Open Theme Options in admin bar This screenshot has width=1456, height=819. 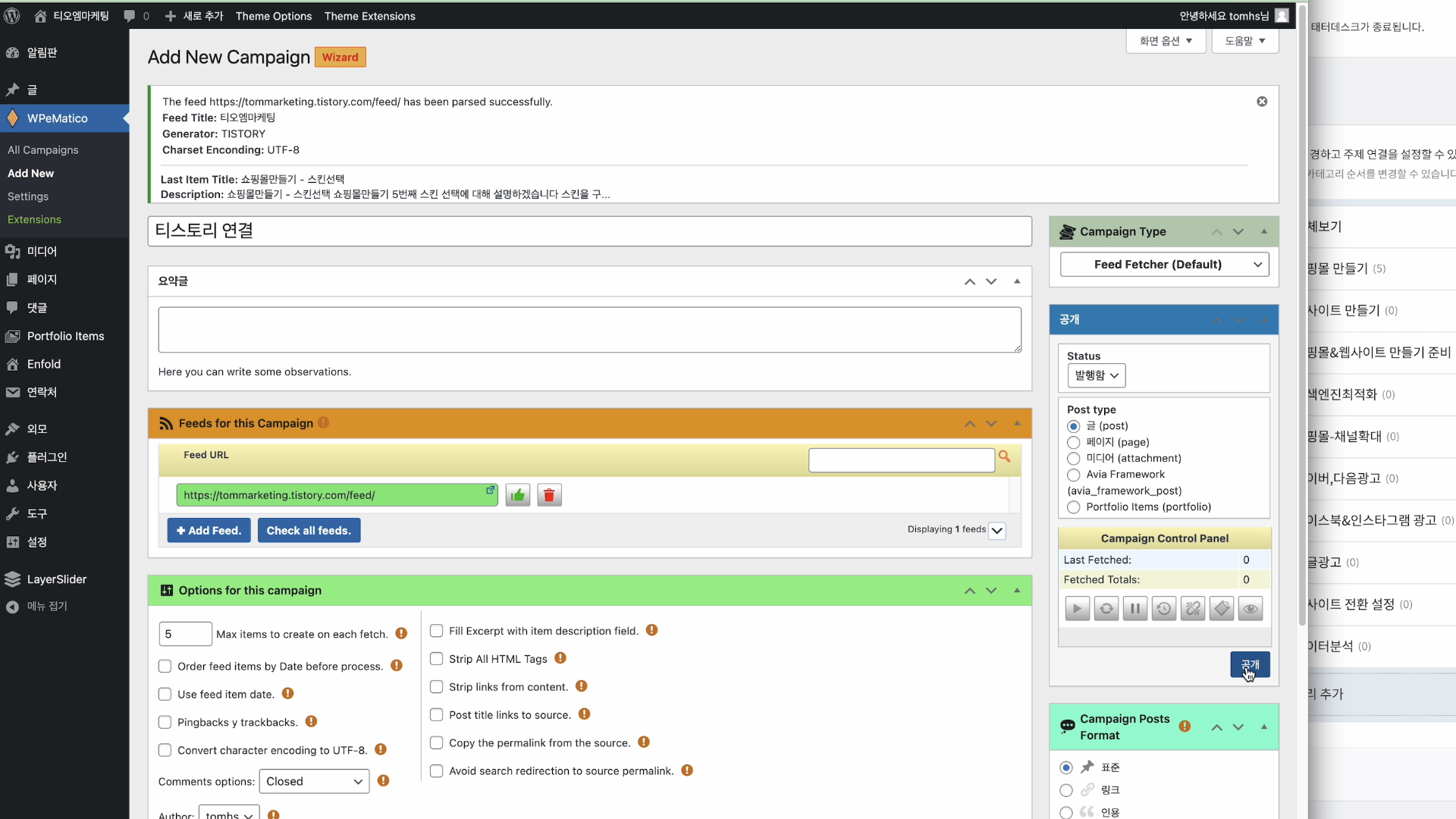(274, 16)
